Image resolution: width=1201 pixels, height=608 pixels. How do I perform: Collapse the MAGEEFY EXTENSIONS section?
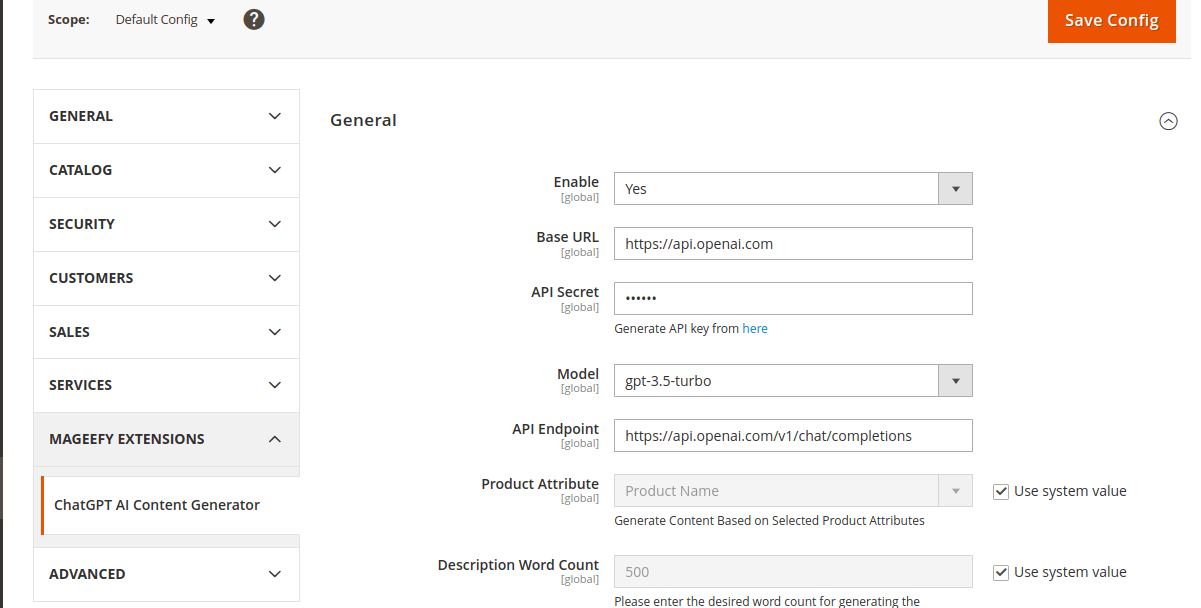coord(166,439)
